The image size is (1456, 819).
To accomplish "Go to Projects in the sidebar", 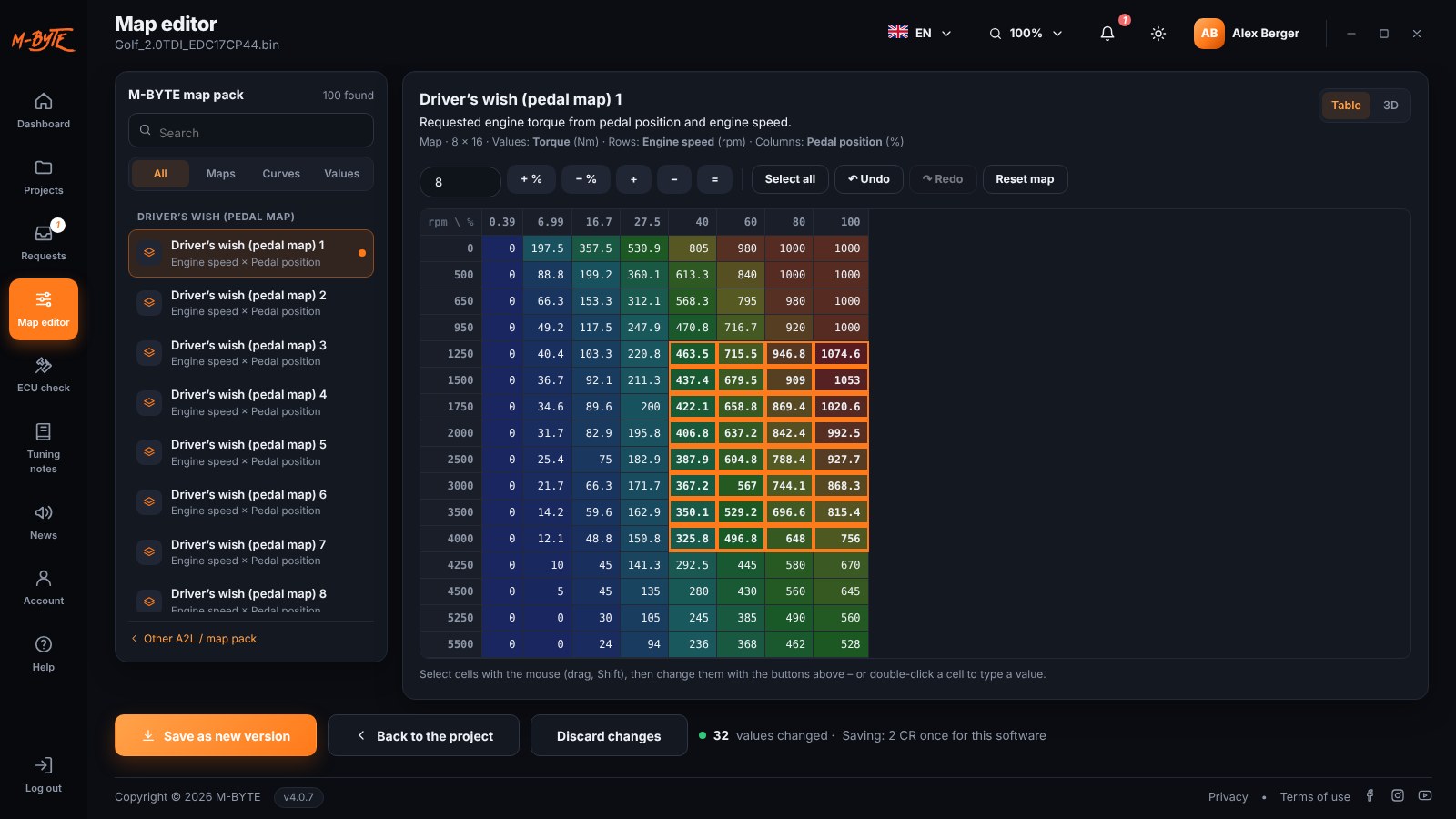I will tap(44, 177).
